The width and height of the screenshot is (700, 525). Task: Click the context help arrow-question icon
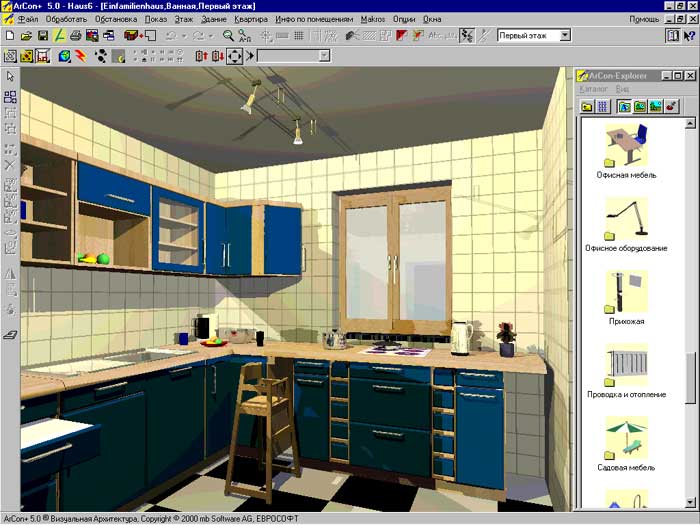click(x=689, y=35)
